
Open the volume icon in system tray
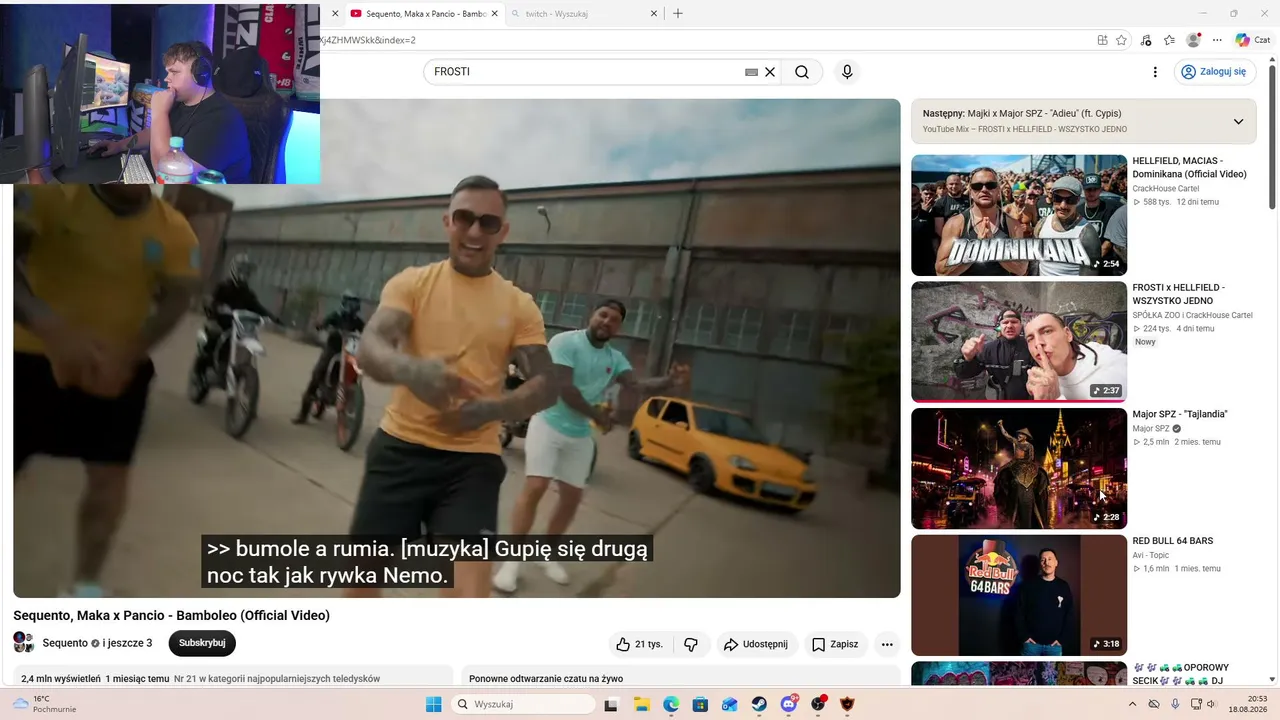coord(1211,704)
